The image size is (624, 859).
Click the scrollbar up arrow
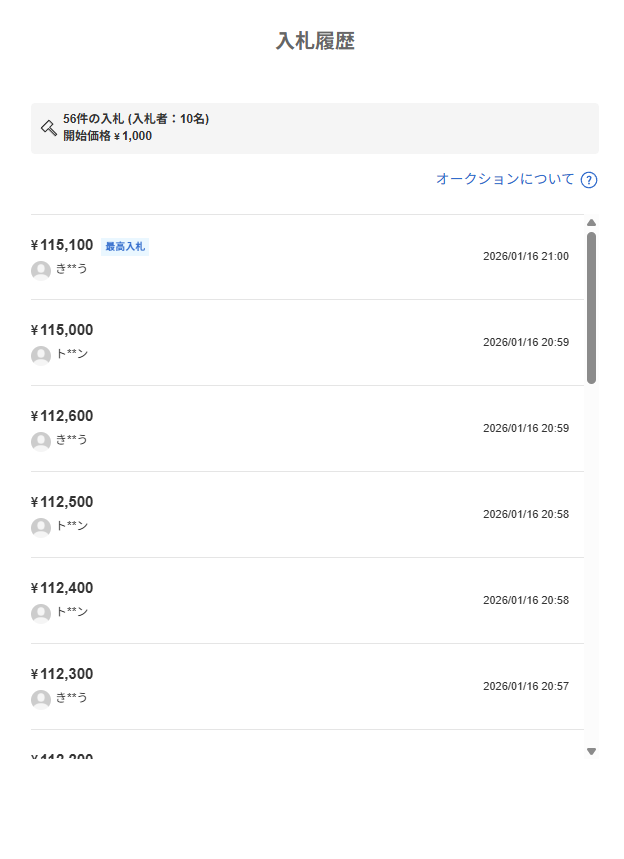tap(591, 223)
